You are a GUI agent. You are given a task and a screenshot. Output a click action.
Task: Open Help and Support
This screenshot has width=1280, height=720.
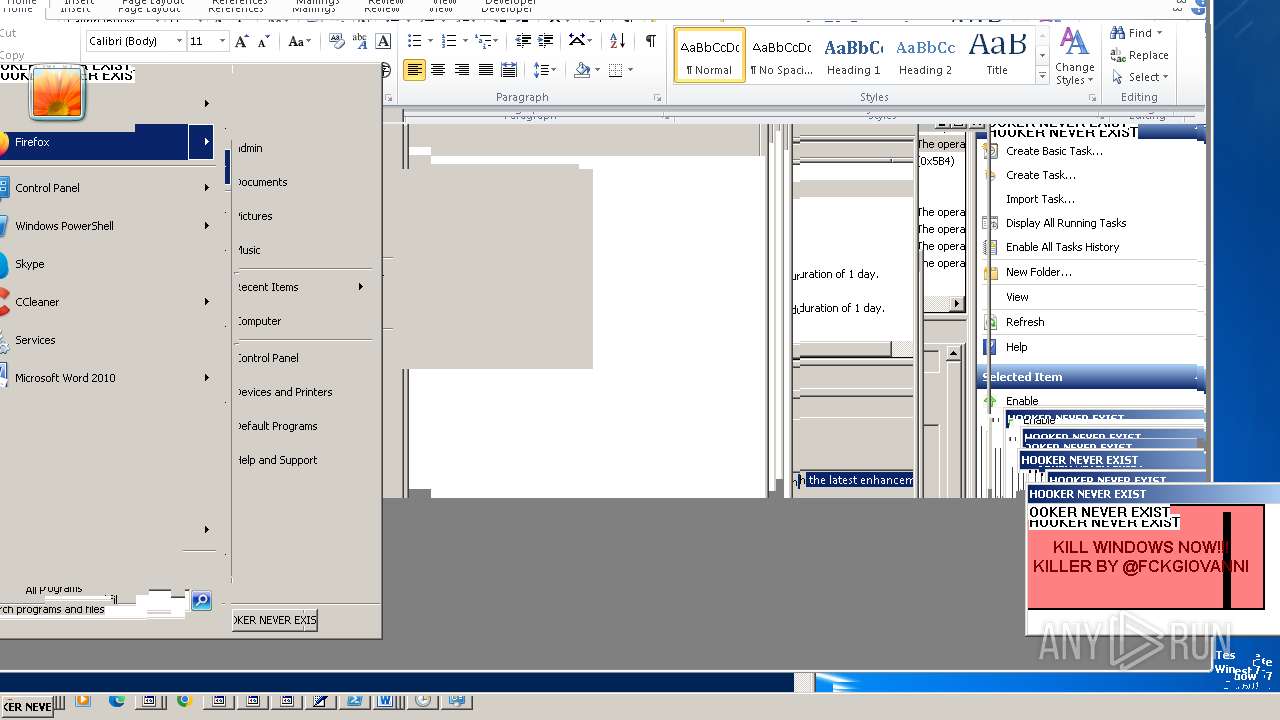[x=277, y=460]
